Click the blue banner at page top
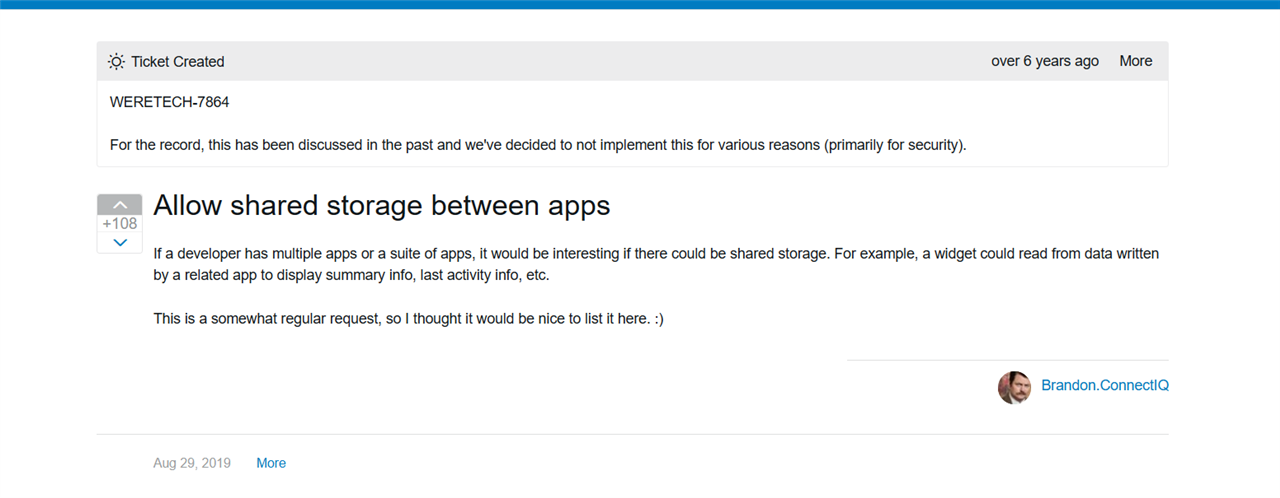Screen dimensions: 1280x498 click(640, 4)
